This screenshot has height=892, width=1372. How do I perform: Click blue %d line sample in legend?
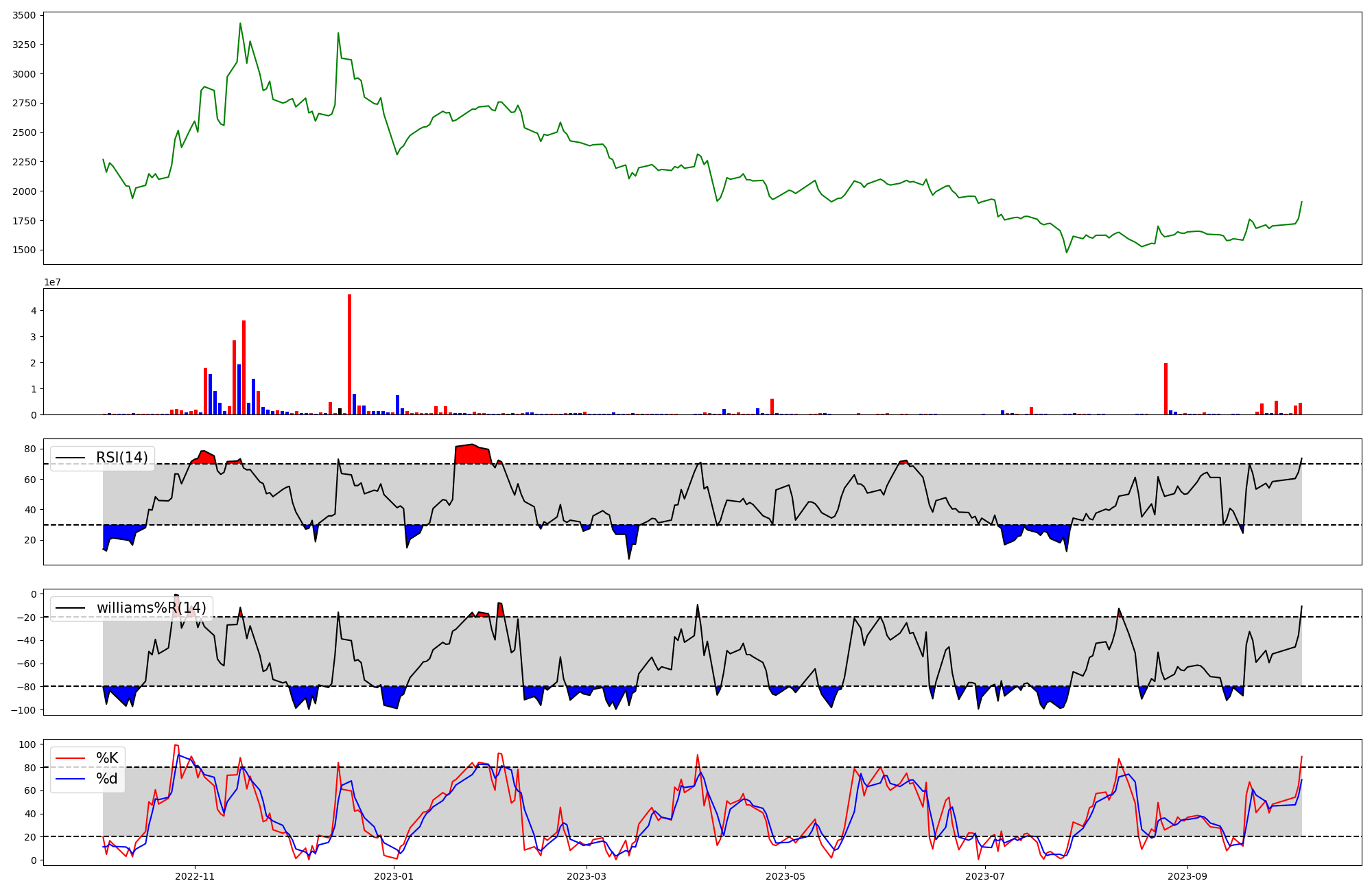pyautogui.click(x=70, y=779)
